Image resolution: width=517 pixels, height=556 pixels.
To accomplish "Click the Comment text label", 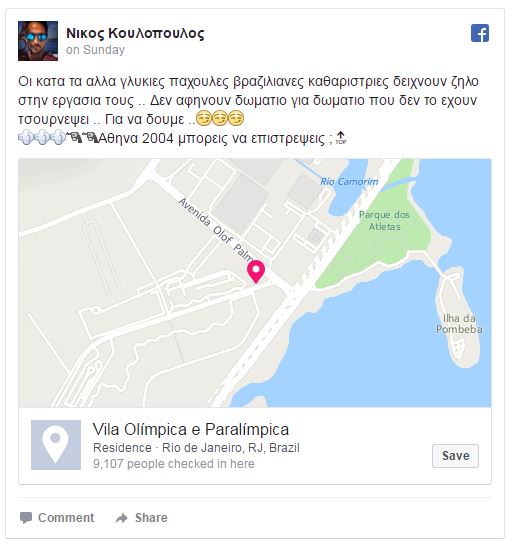I will pos(66,518).
